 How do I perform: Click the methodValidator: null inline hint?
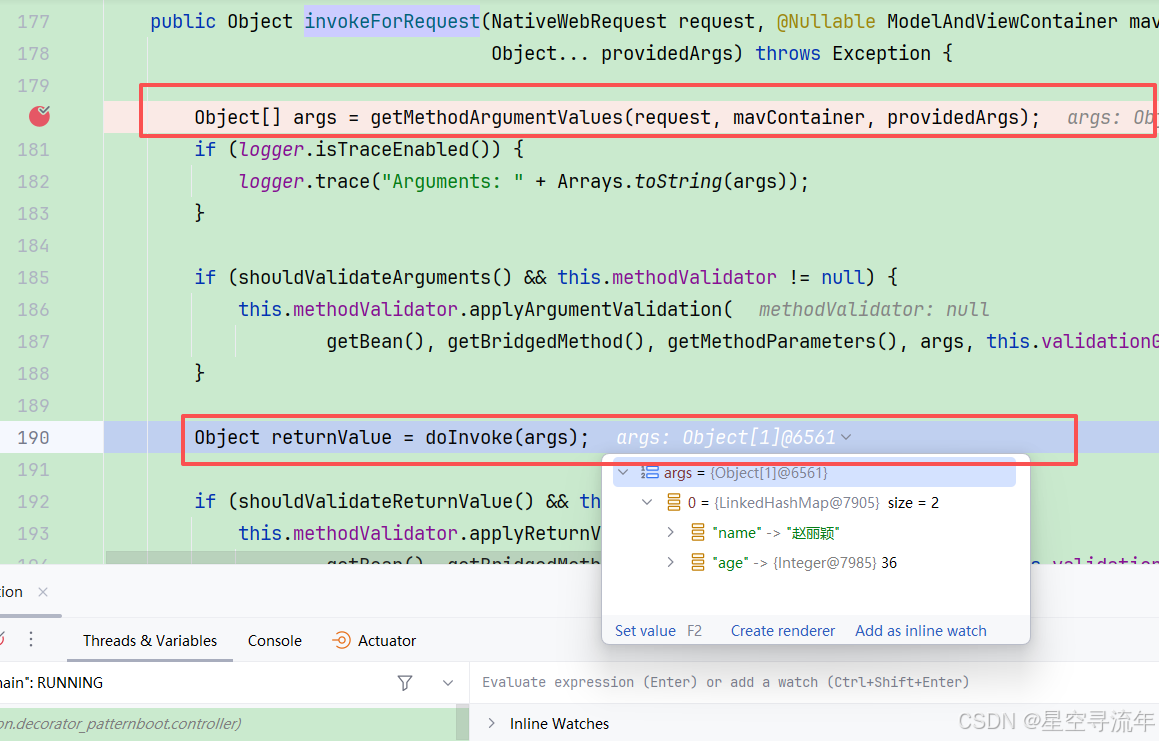[x=874, y=309]
